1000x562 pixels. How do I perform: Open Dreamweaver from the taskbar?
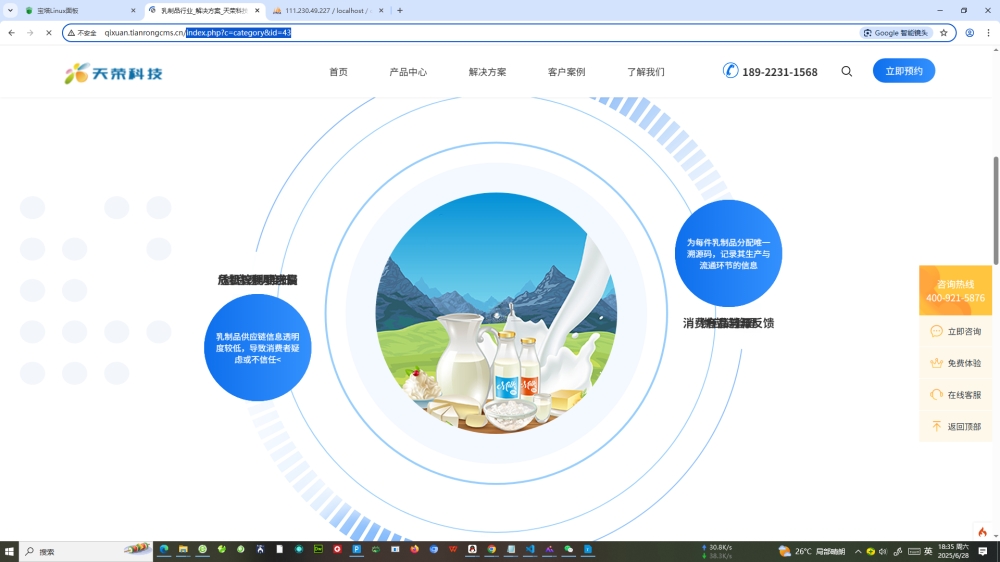coord(318,549)
